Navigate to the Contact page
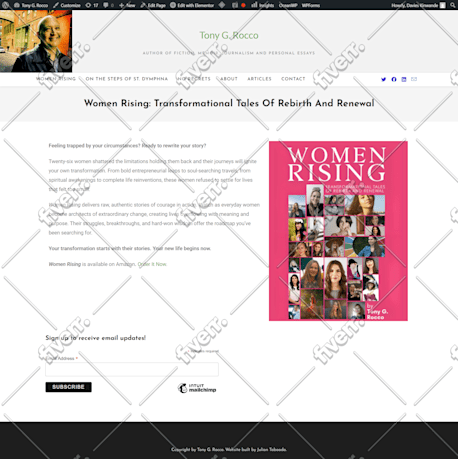The height and width of the screenshot is (459, 458). coord(293,79)
